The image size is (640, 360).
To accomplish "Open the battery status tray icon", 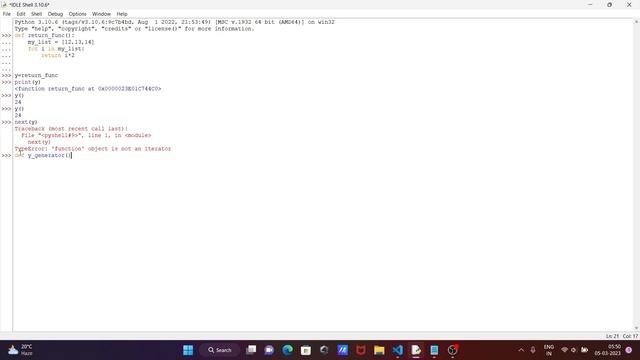I will pos(584,350).
